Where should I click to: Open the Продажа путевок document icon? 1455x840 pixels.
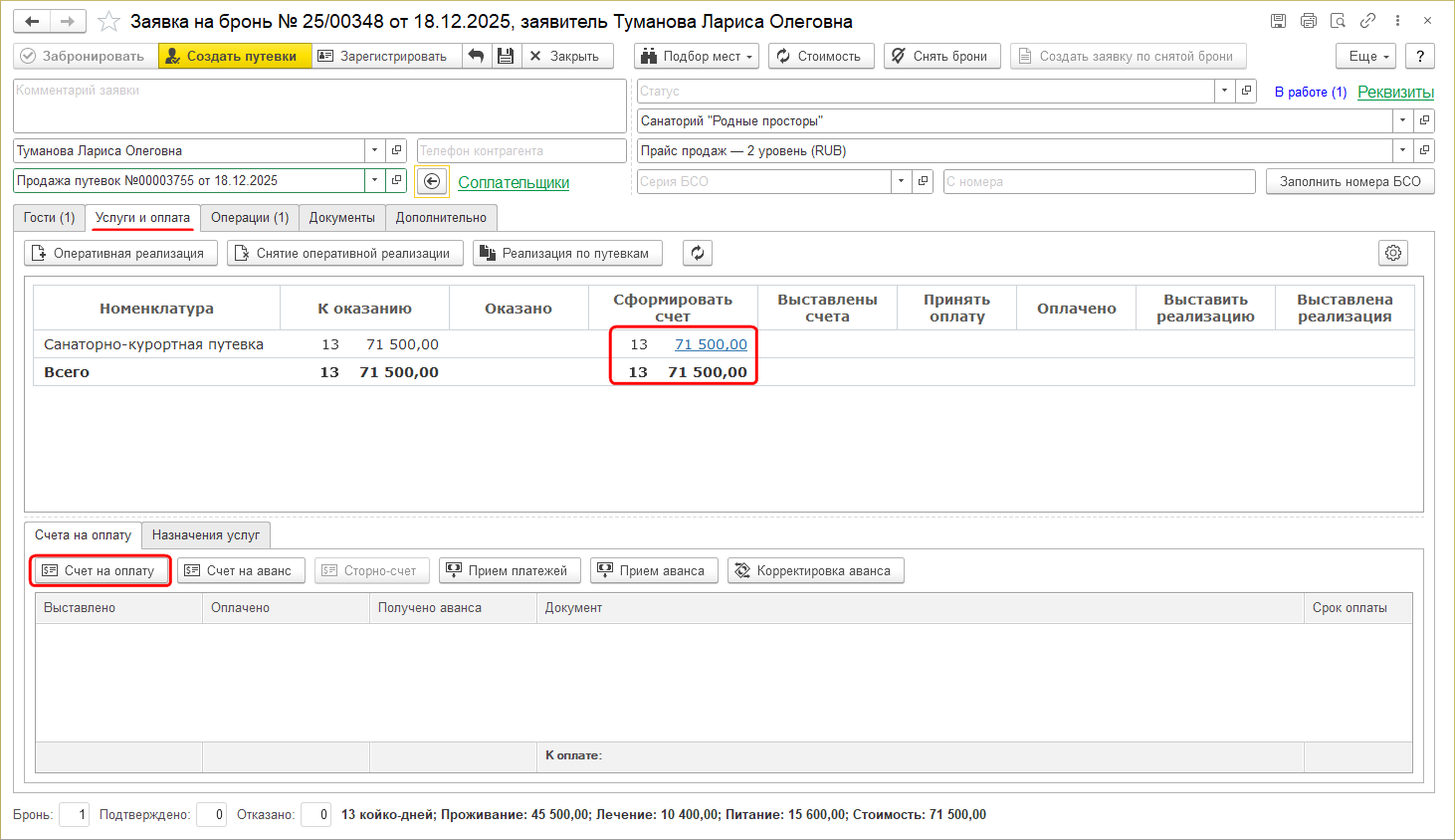click(396, 180)
